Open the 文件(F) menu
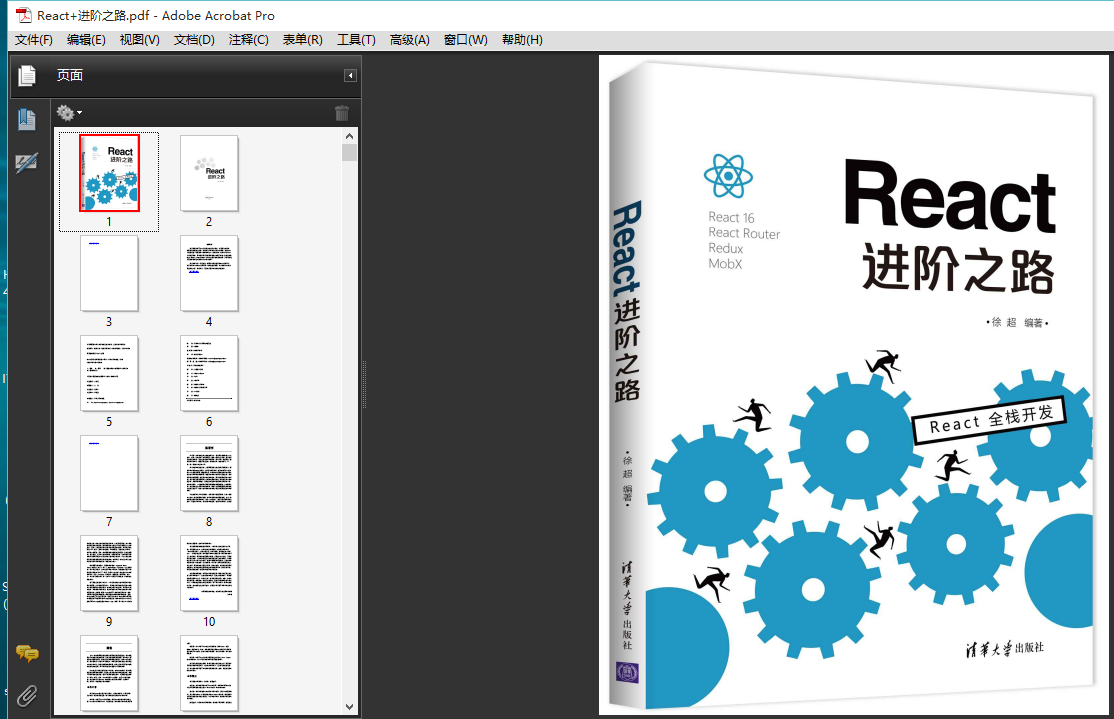Viewport: 1114px width, 719px height. (x=33, y=40)
